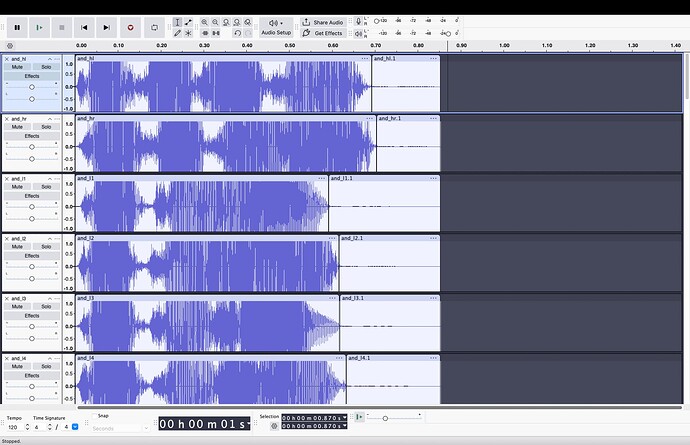Toggle the Loop playback button
Image resolution: width=690 pixels, height=445 pixels.
coord(154,28)
